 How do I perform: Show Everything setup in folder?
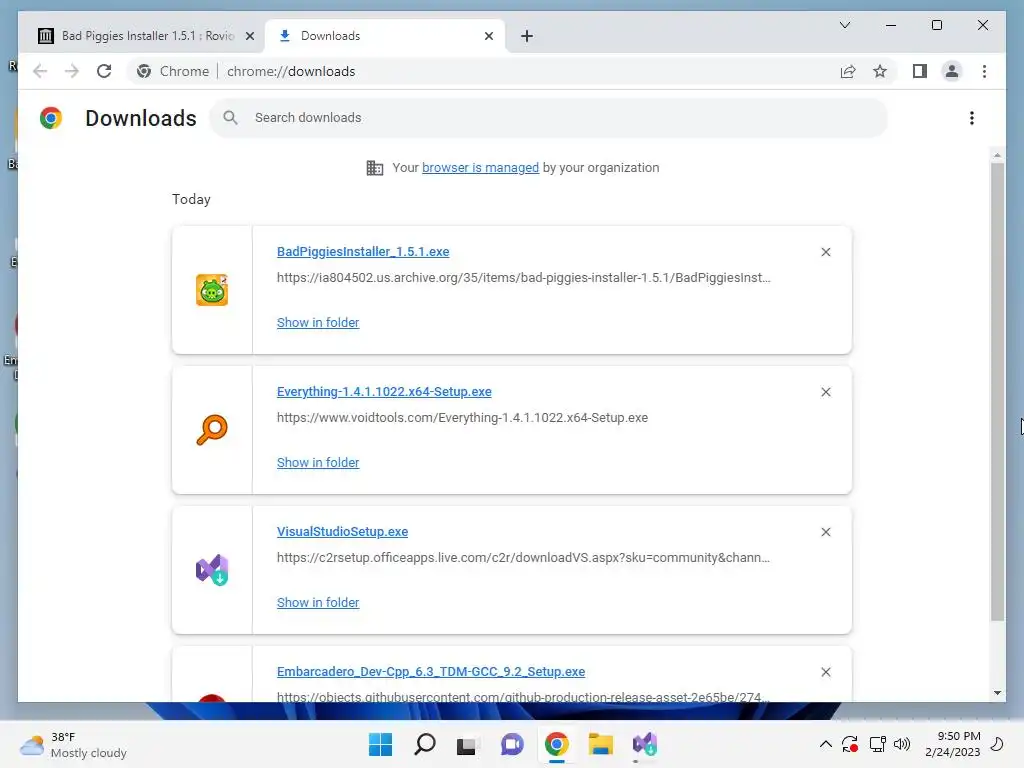pos(318,462)
